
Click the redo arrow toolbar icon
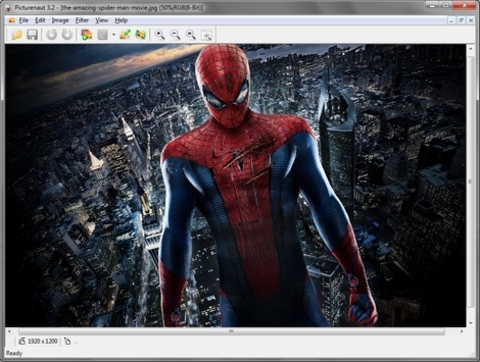pos(67,35)
